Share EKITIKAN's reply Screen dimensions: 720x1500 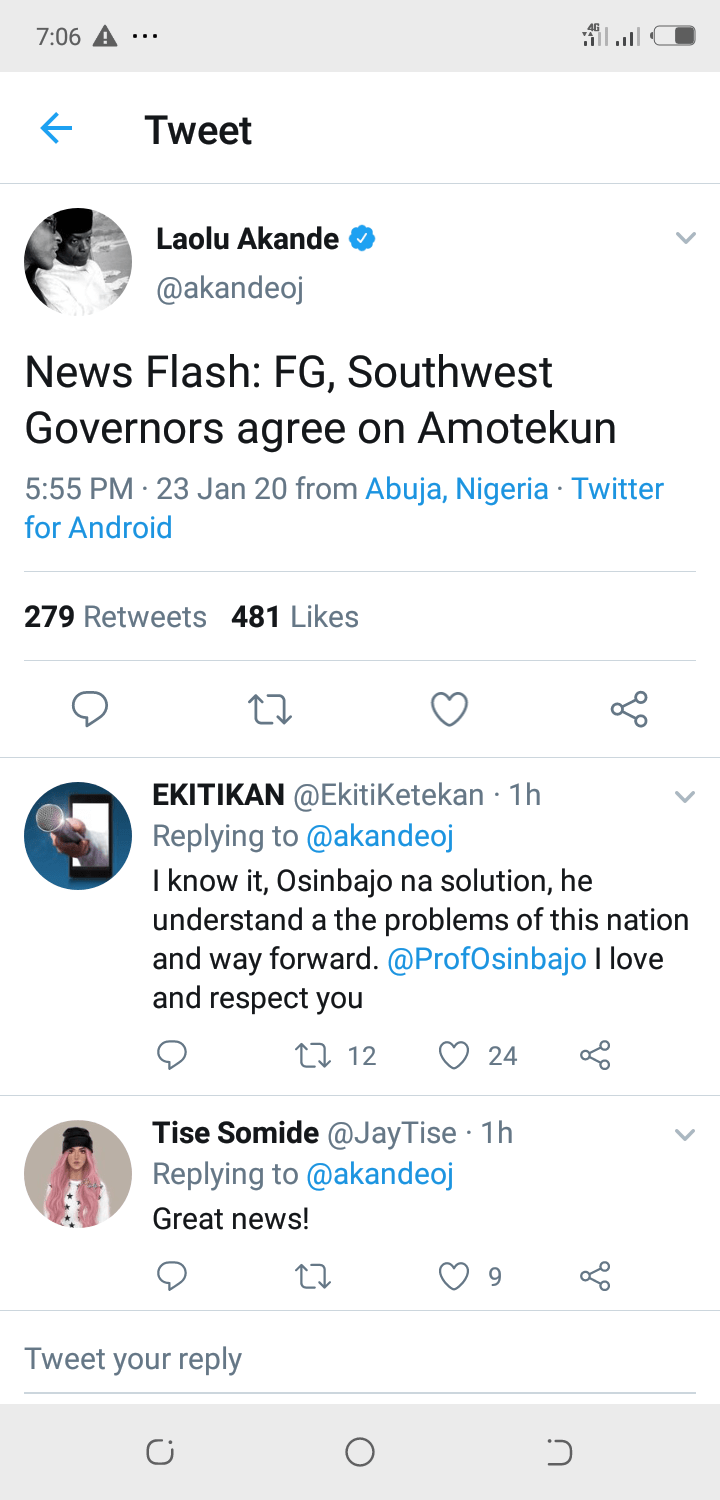coord(594,1055)
